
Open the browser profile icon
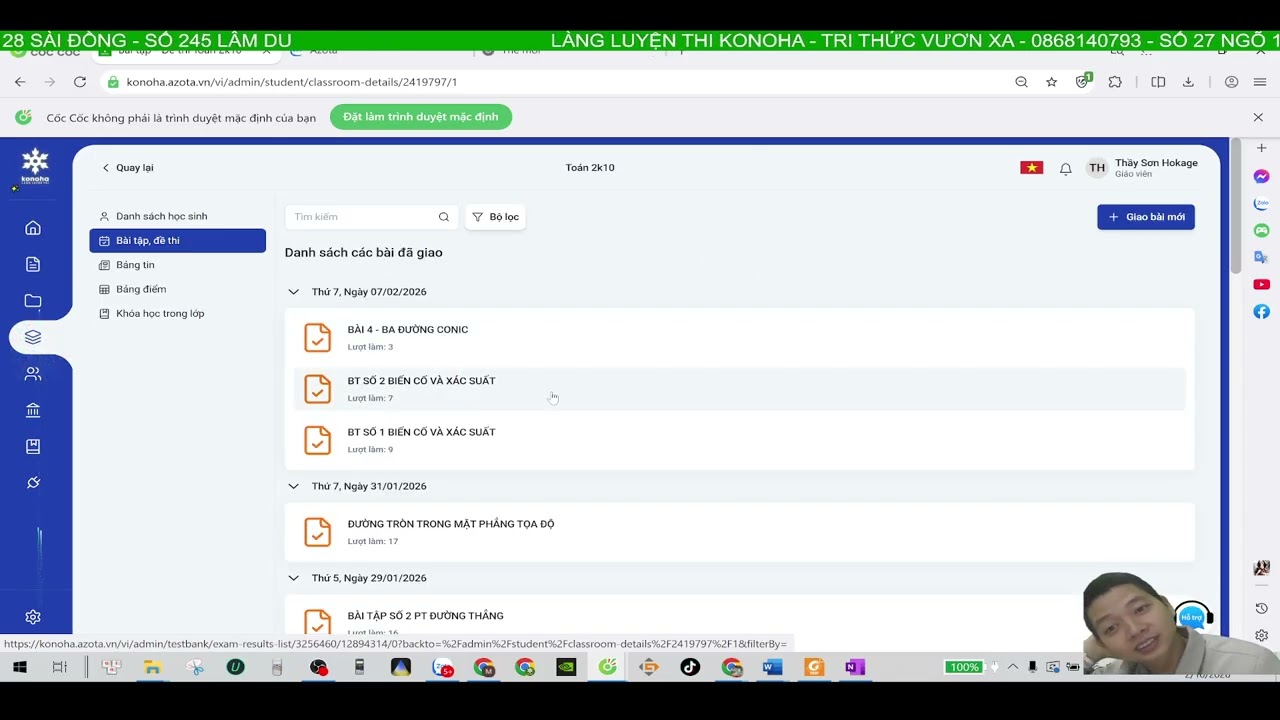tap(1231, 82)
